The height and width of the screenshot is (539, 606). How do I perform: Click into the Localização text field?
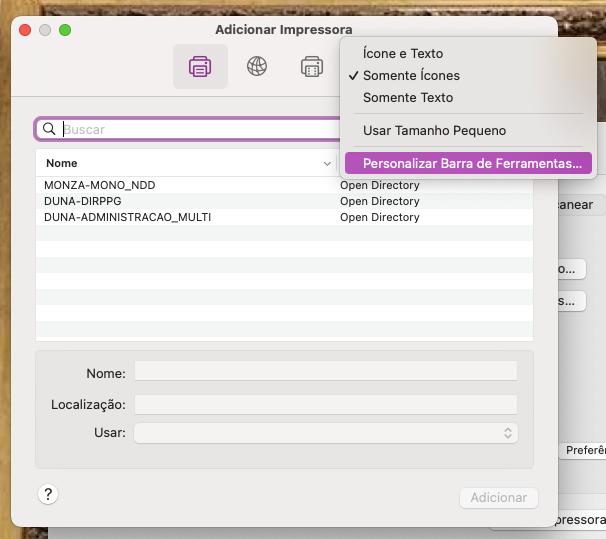325,404
